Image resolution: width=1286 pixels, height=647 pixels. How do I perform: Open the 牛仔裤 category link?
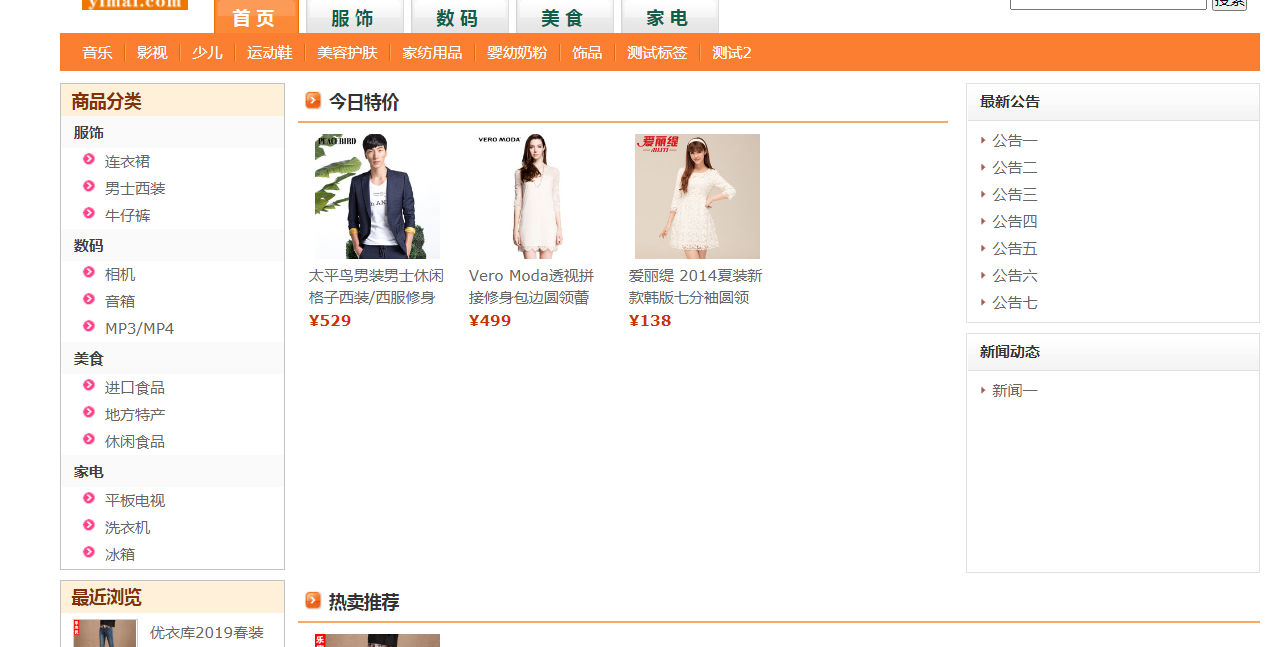[127, 215]
